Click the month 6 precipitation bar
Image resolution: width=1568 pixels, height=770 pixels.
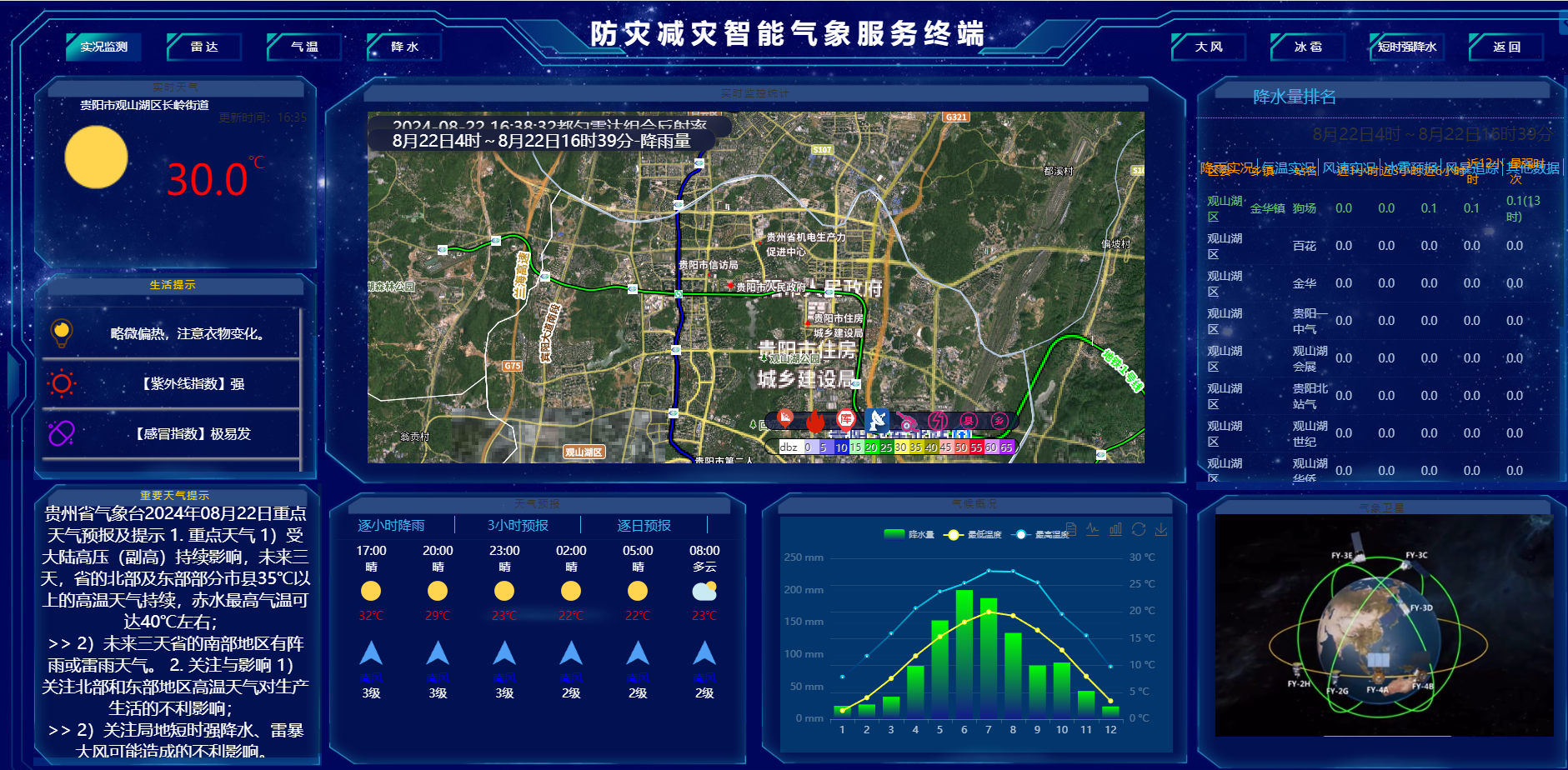[964, 654]
